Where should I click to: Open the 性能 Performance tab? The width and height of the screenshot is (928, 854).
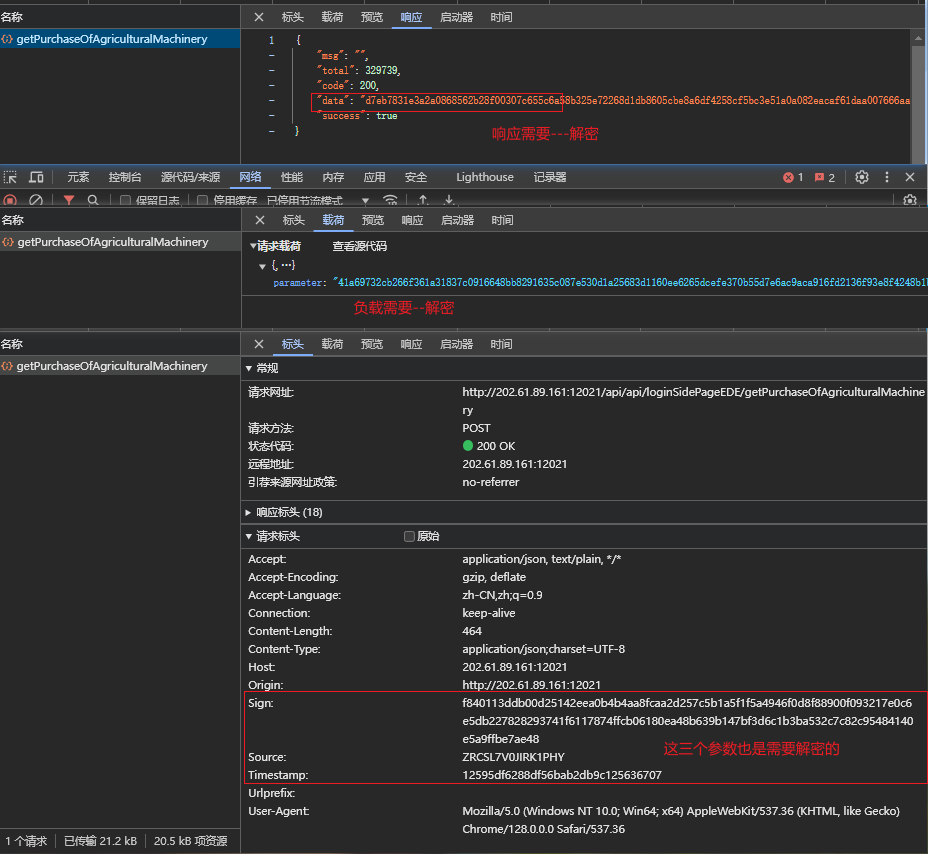pyautogui.click(x=292, y=177)
